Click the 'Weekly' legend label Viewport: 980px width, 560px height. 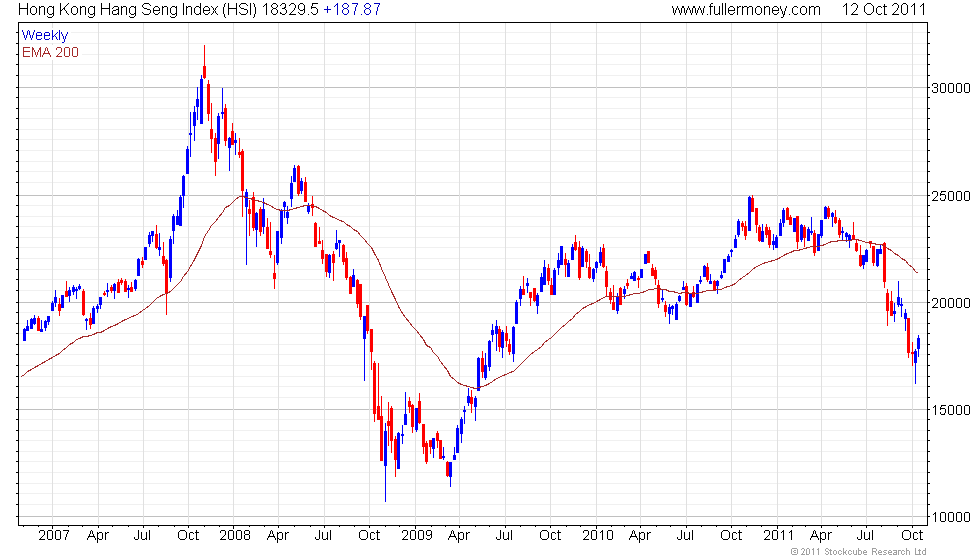(x=44, y=36)
